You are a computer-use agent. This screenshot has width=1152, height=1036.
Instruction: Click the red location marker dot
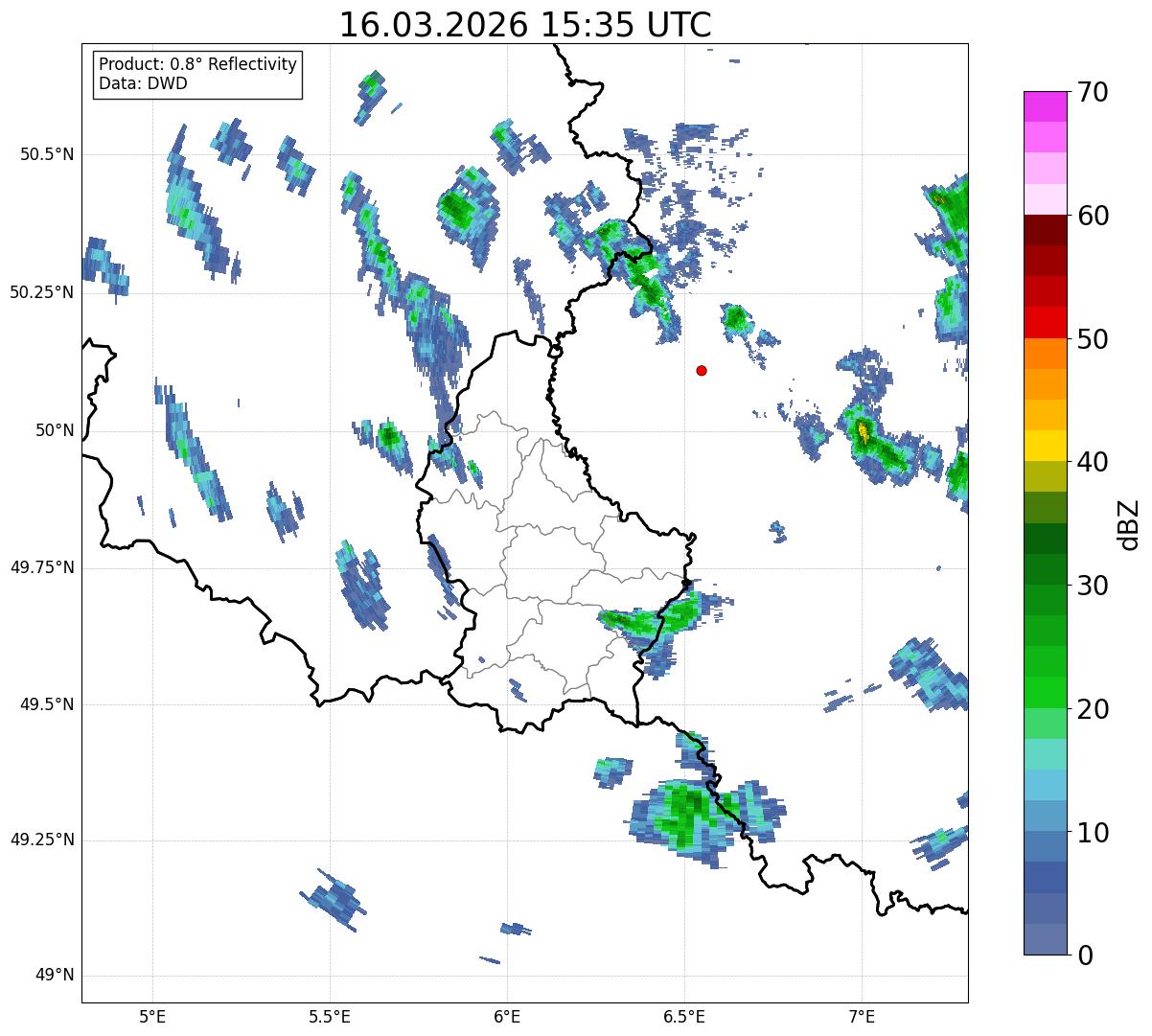[x=702, y=370]
